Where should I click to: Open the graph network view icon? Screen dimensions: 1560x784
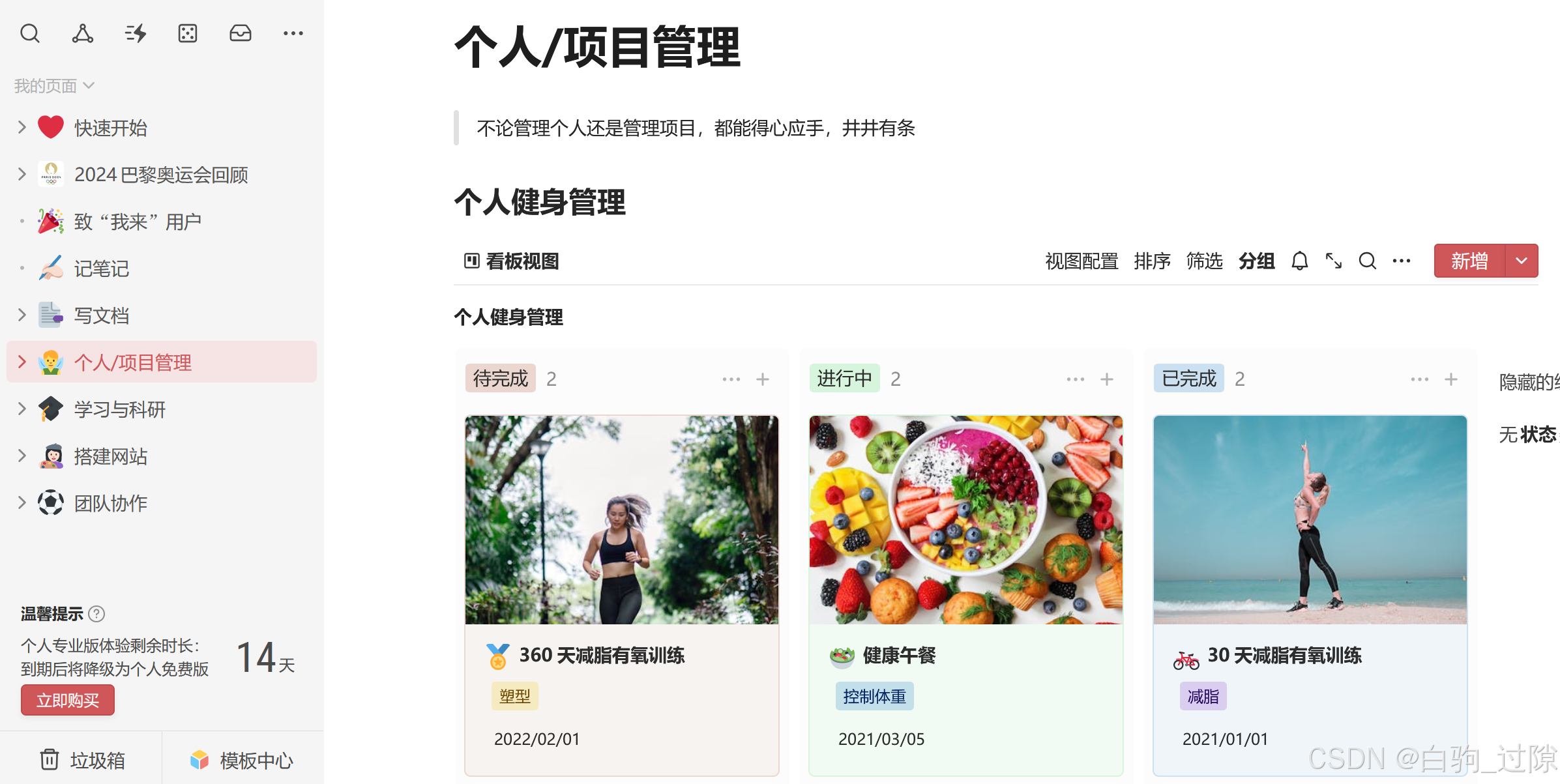(x=83, y=33)
